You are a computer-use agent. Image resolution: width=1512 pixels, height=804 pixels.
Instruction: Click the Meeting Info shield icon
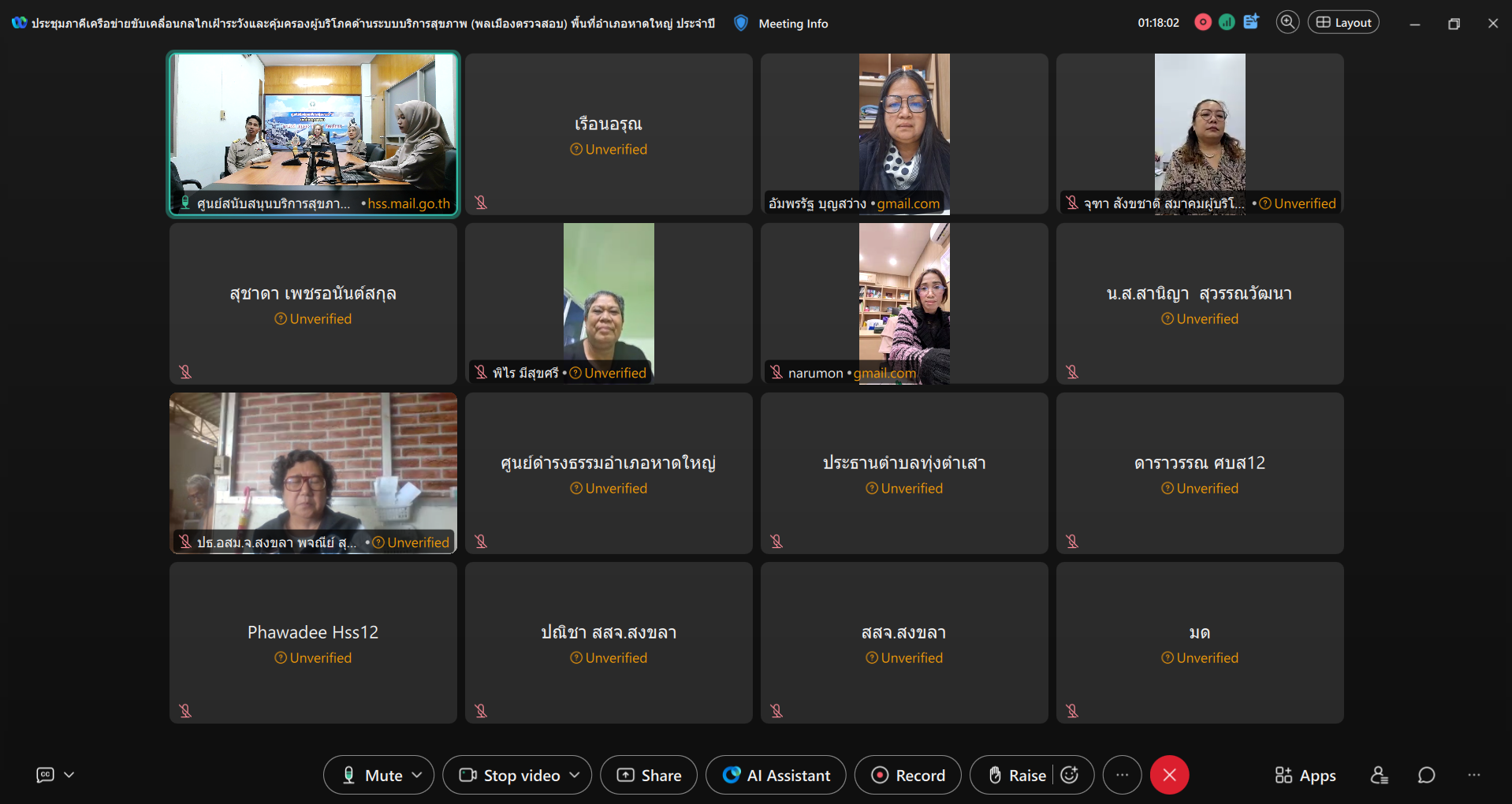pyautogui.click(x=740, y=24)
